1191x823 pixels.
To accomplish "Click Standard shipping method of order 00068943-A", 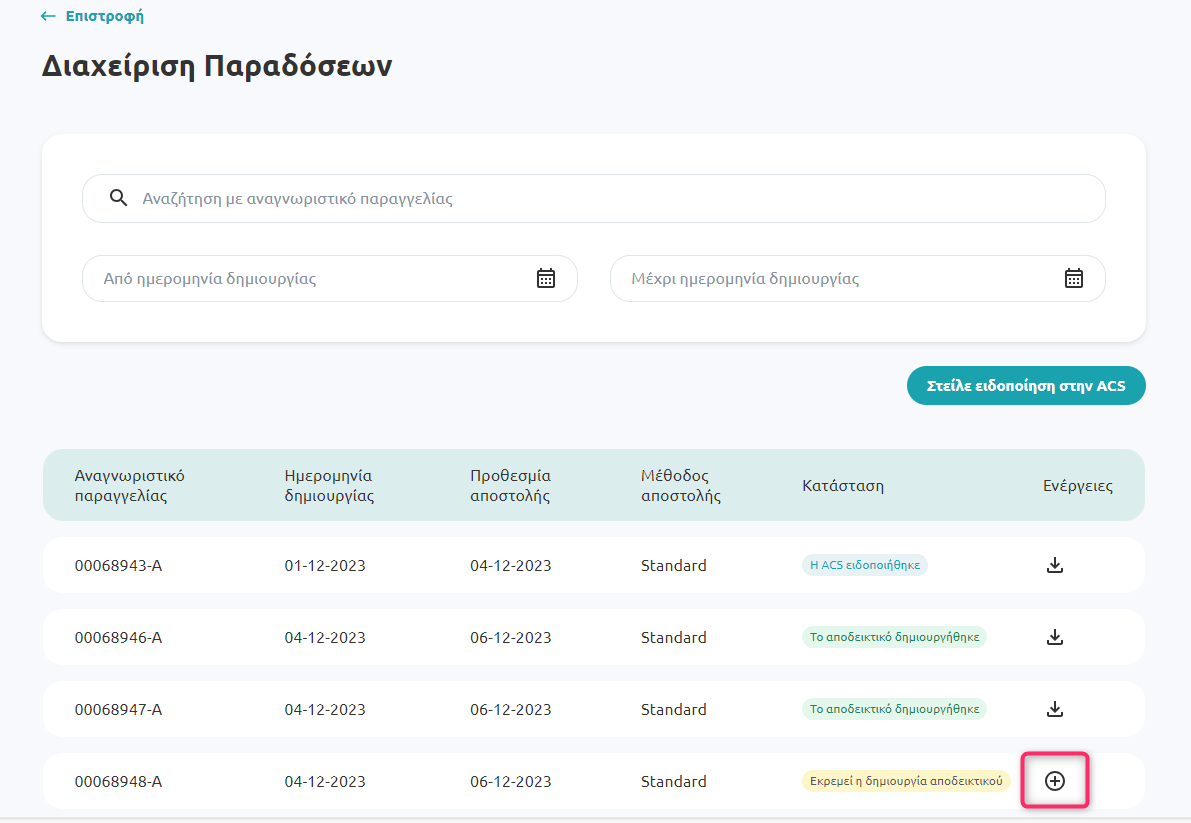I will pos(674,566).
